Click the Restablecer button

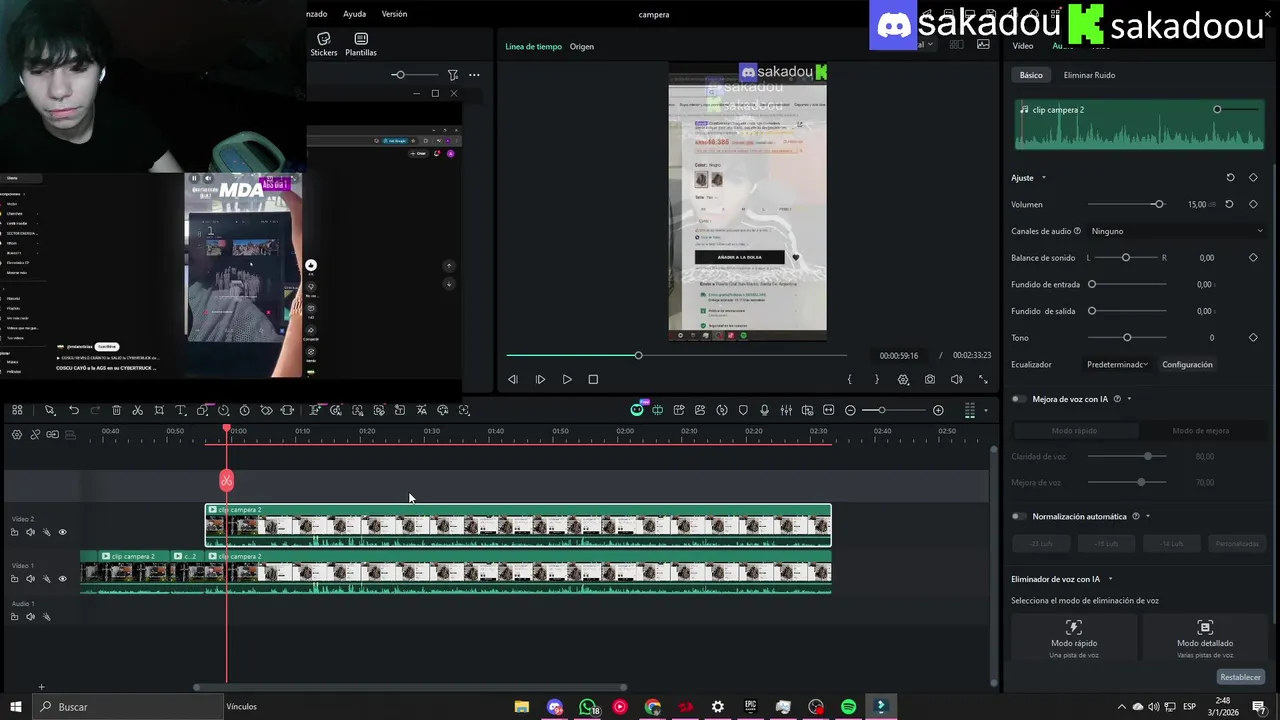point(1241,677)
